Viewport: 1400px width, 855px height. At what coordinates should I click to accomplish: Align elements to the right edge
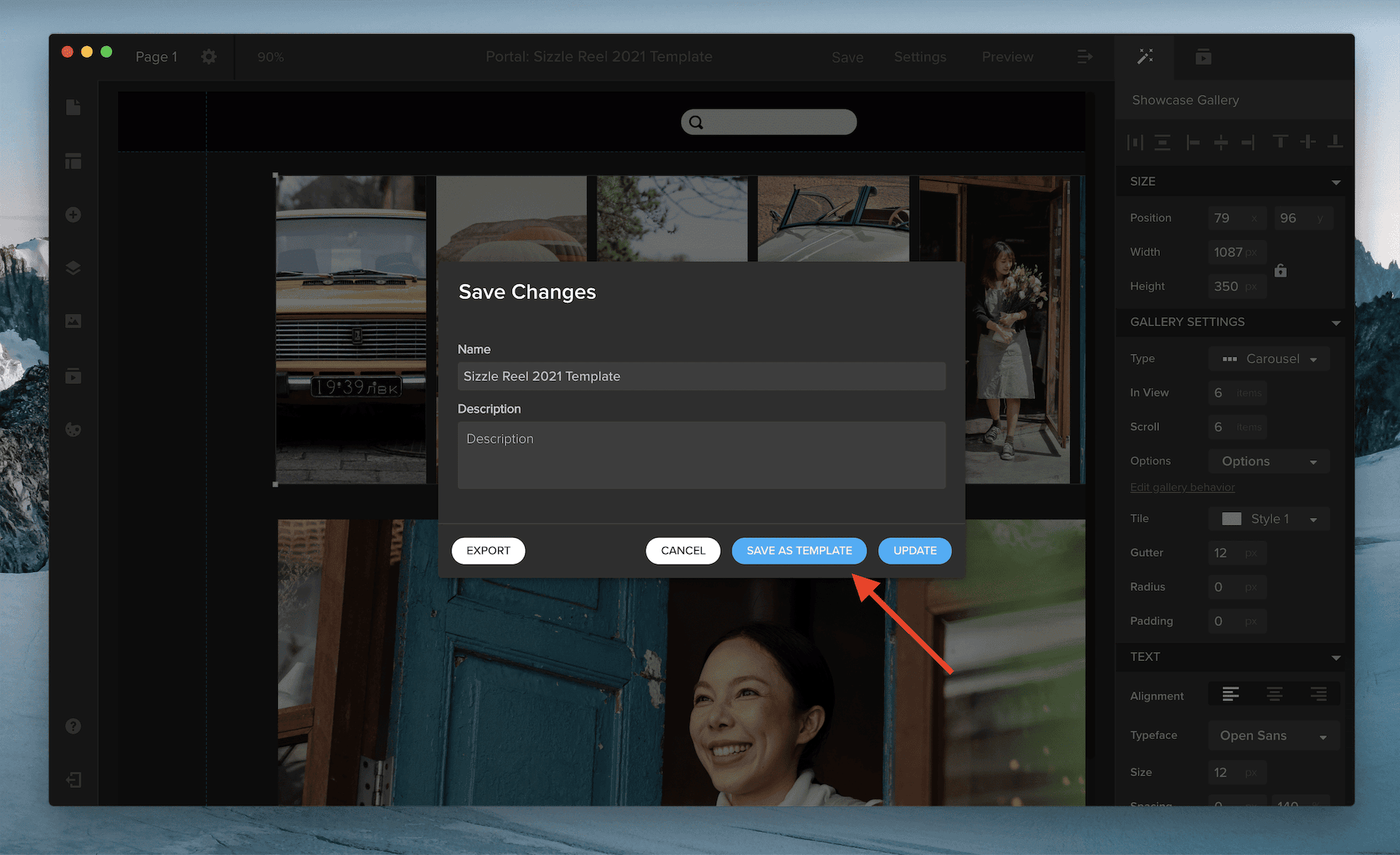[x=1247, y=142]
